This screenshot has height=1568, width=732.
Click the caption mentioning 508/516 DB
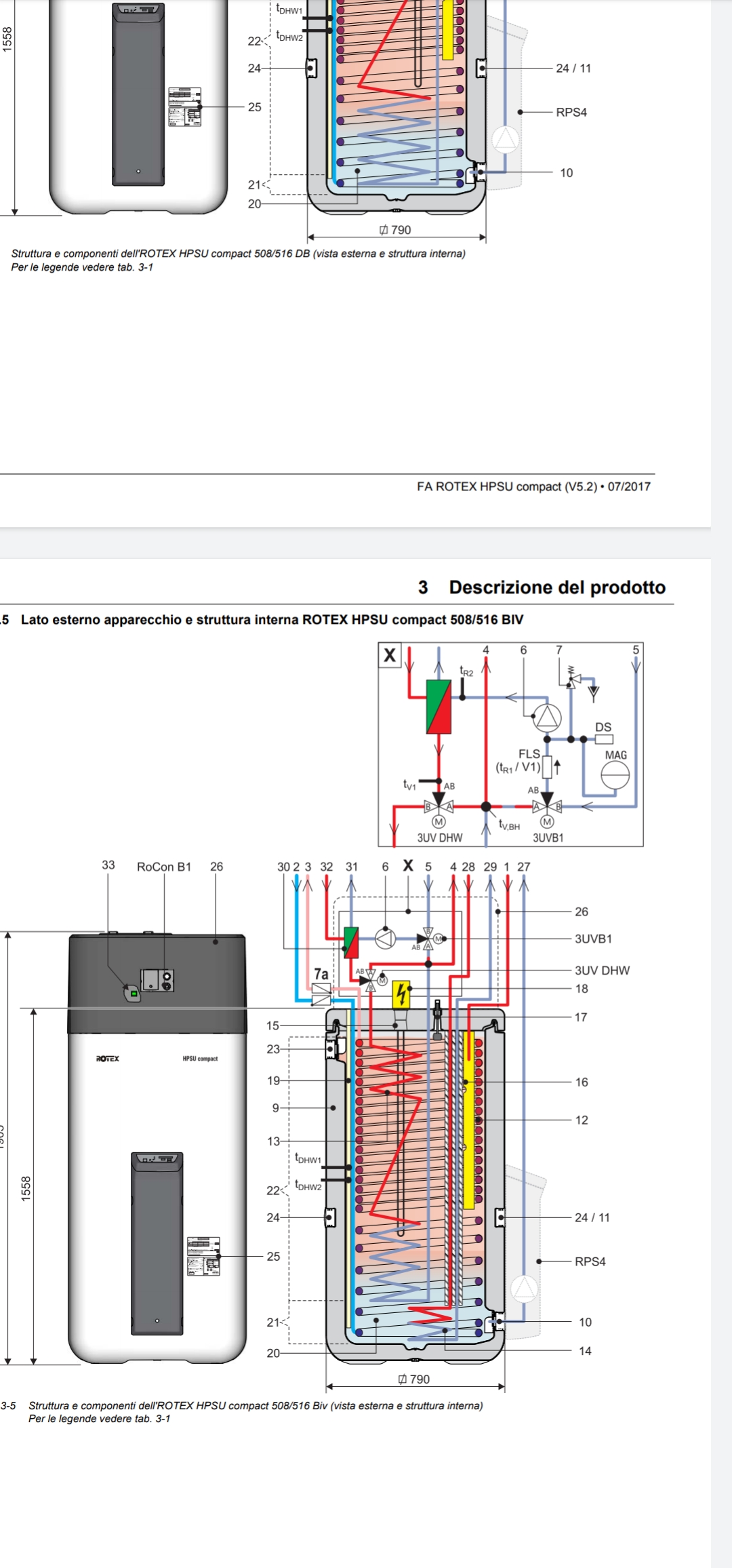coord(238,254)
